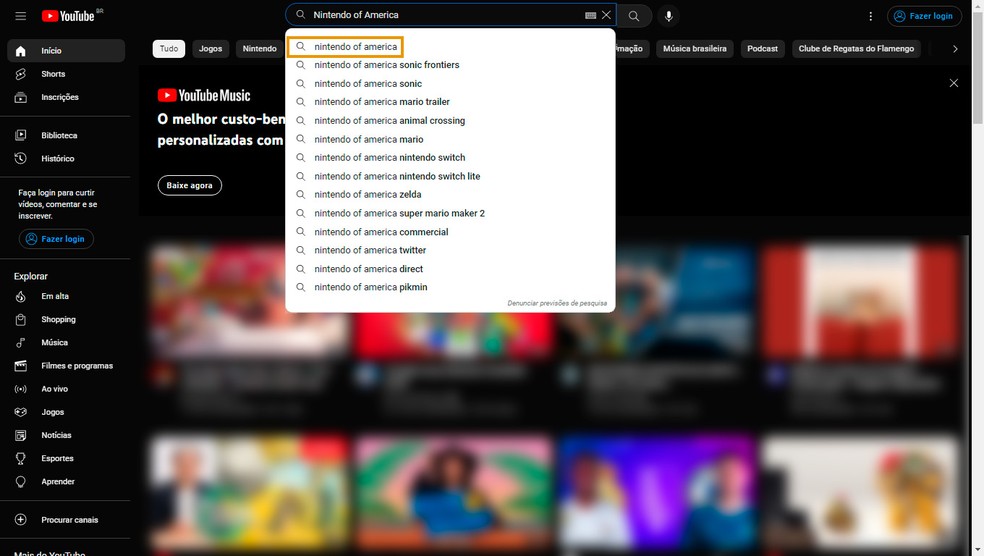984x556 pixels.
Task: Open the Notícias section
Action: [x=66, y=436]
